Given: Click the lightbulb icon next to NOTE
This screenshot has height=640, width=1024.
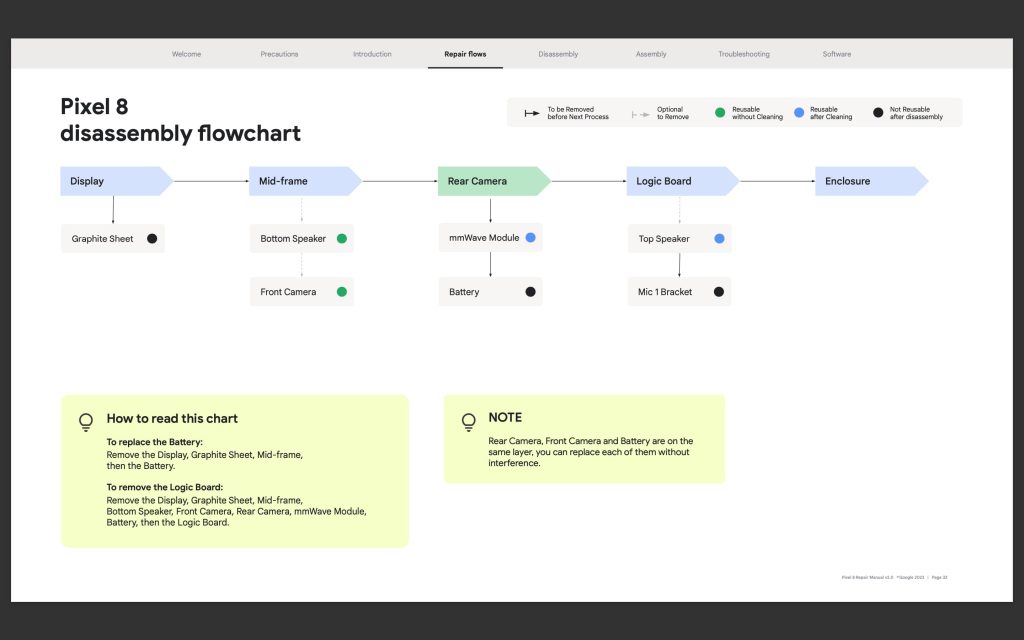Looking at the screenshot, I should tap(468, 422).
